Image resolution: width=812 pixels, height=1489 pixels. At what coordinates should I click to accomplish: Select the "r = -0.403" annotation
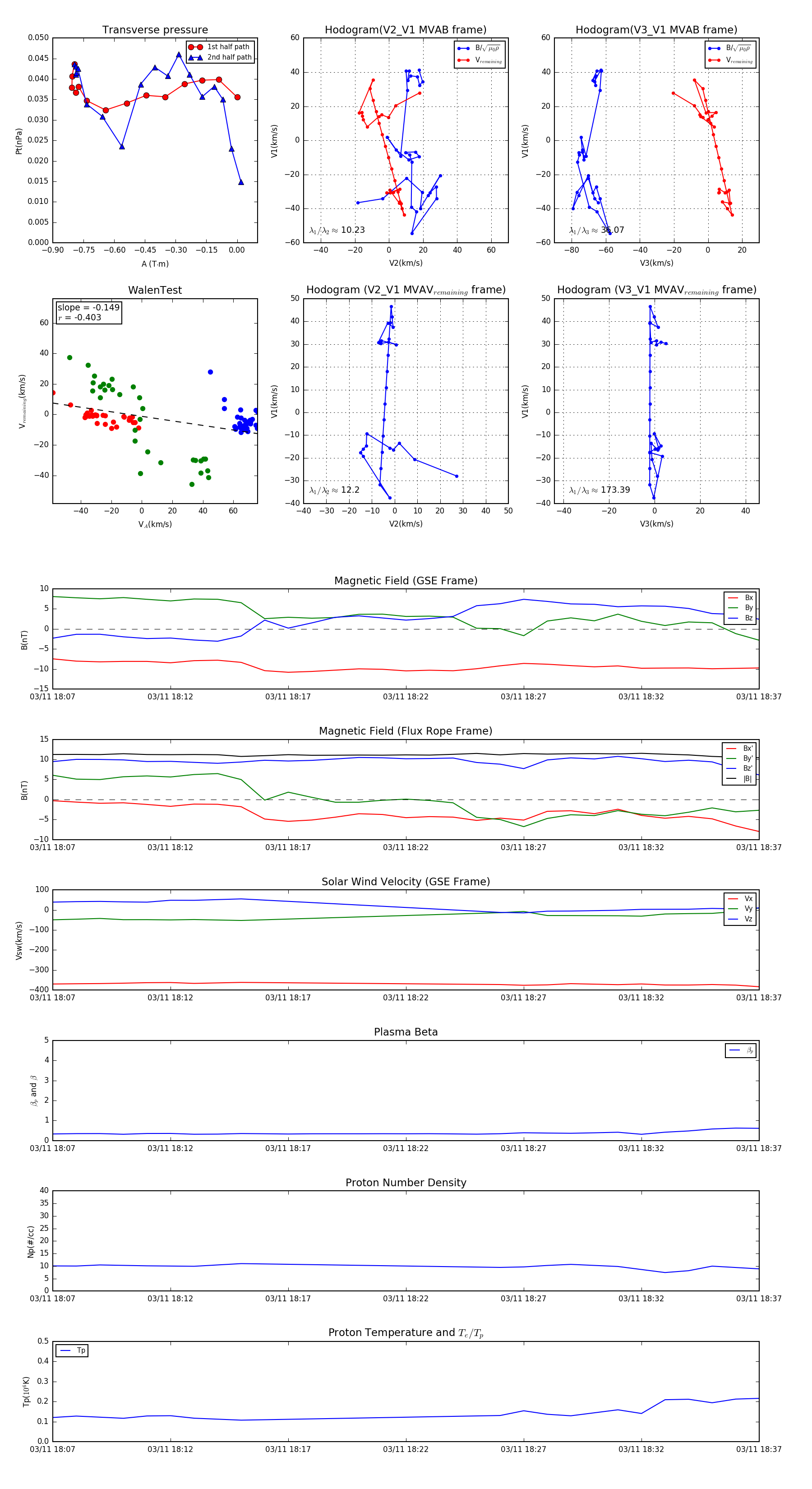pos(79,317)
